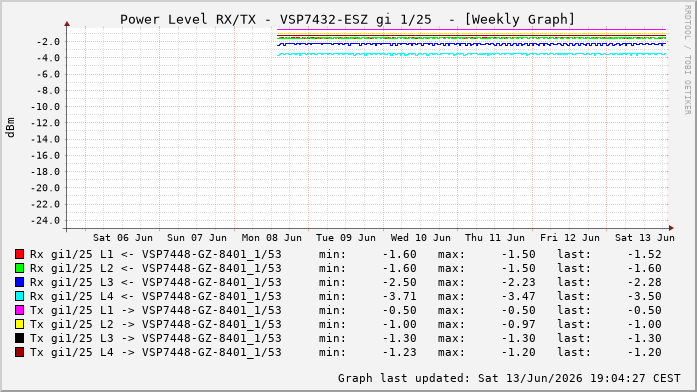Image resolution: width=697 pixels, height=392 pixels.
Task: Click the -24.0 y-axis tick label
Action: point(45,221)
